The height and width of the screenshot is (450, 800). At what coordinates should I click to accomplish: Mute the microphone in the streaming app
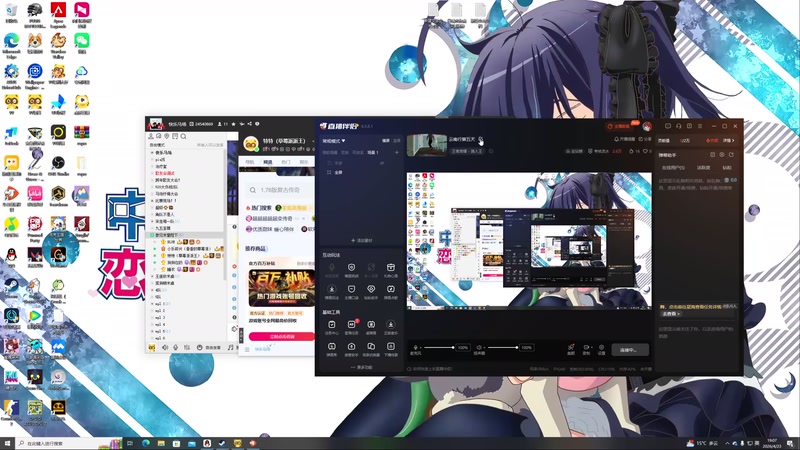point(415,347)
